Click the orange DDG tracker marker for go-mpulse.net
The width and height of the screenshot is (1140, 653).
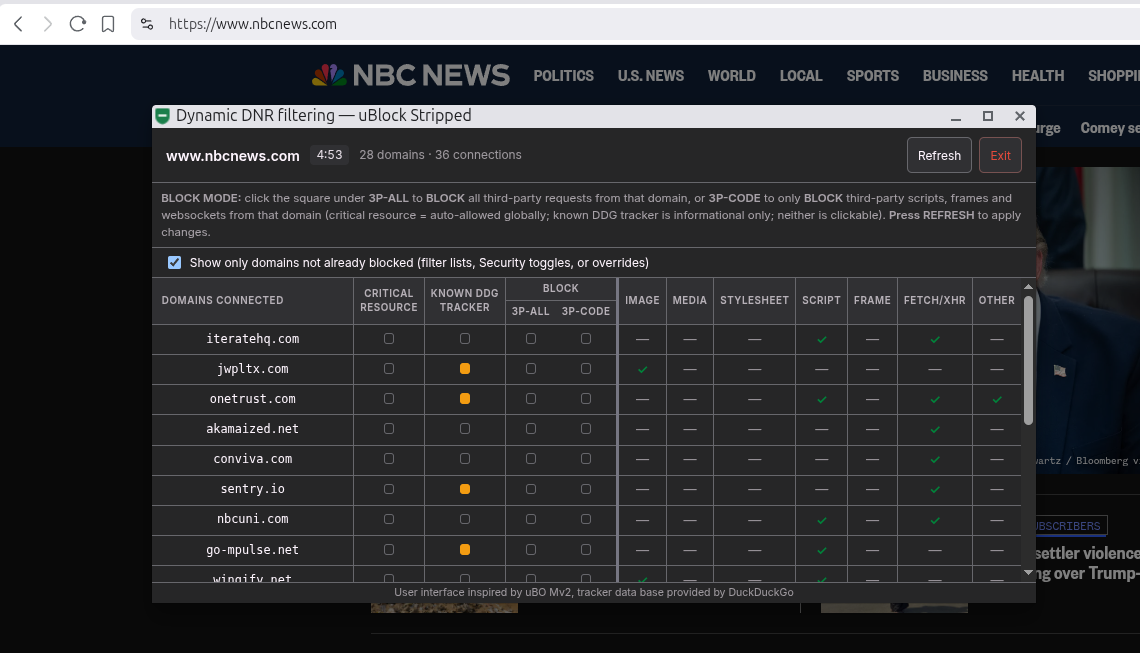465,550
